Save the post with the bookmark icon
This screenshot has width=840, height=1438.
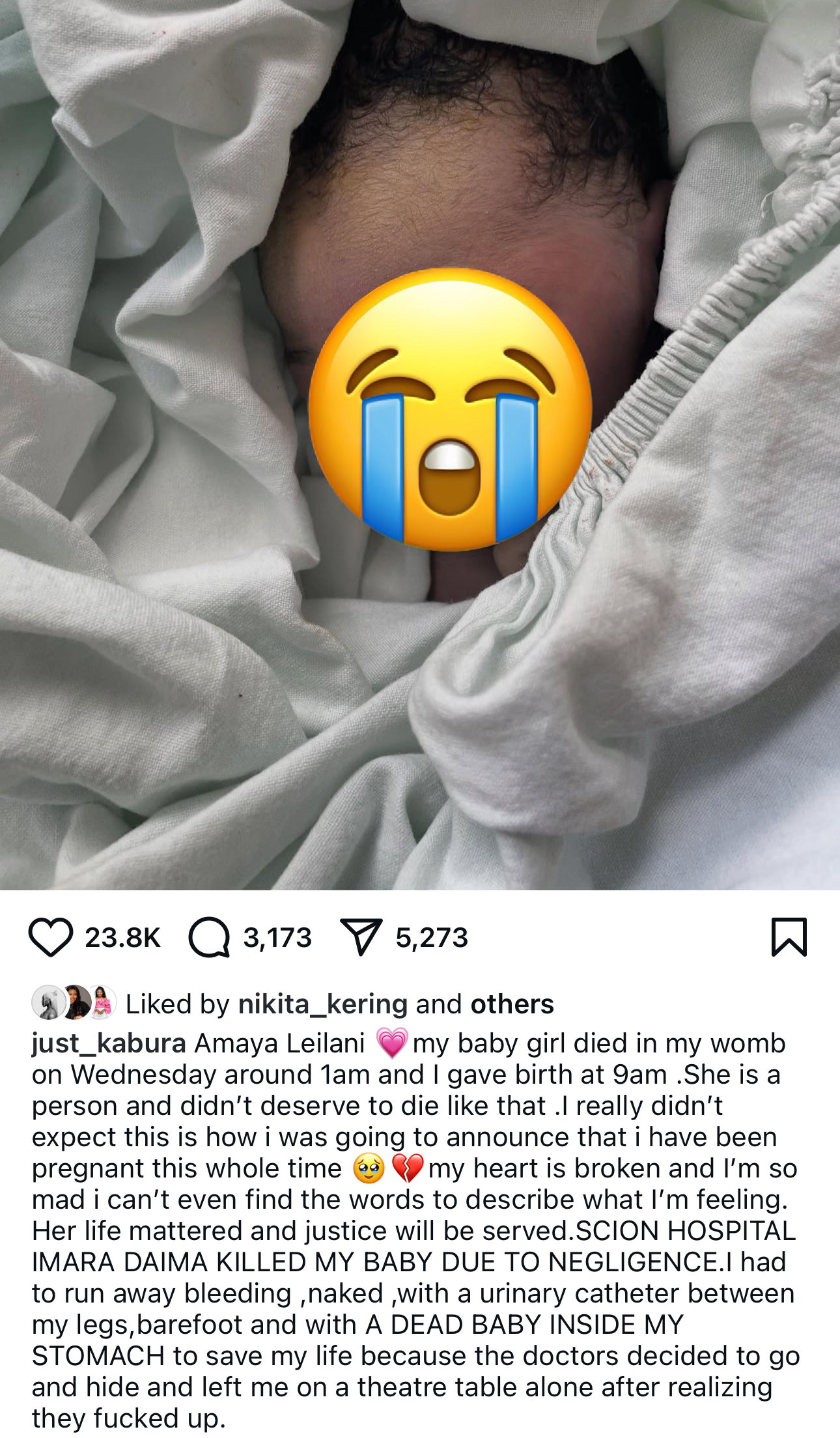tap(789, 937)
